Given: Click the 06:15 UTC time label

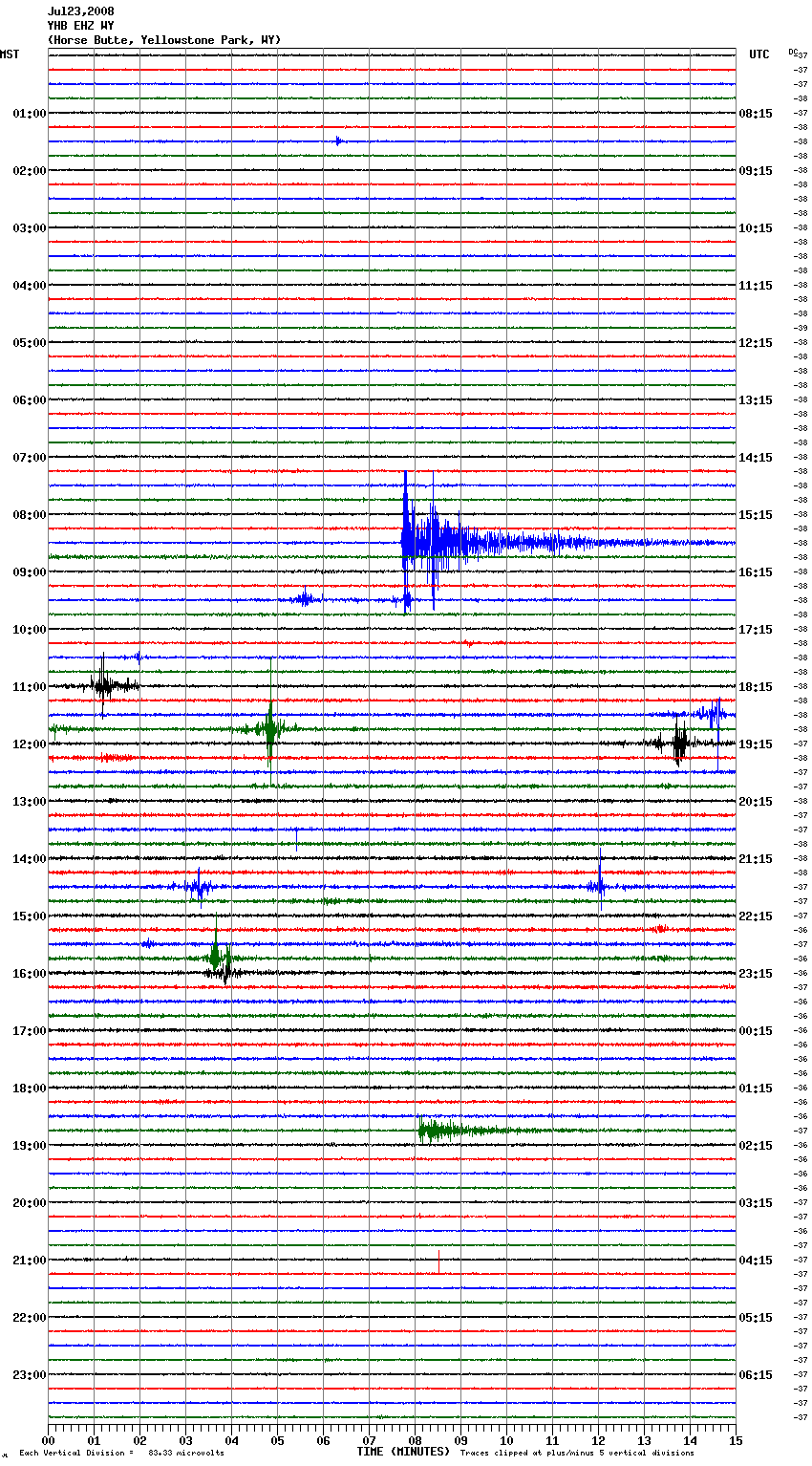Looking at the screenshot, I should 756,1375.
